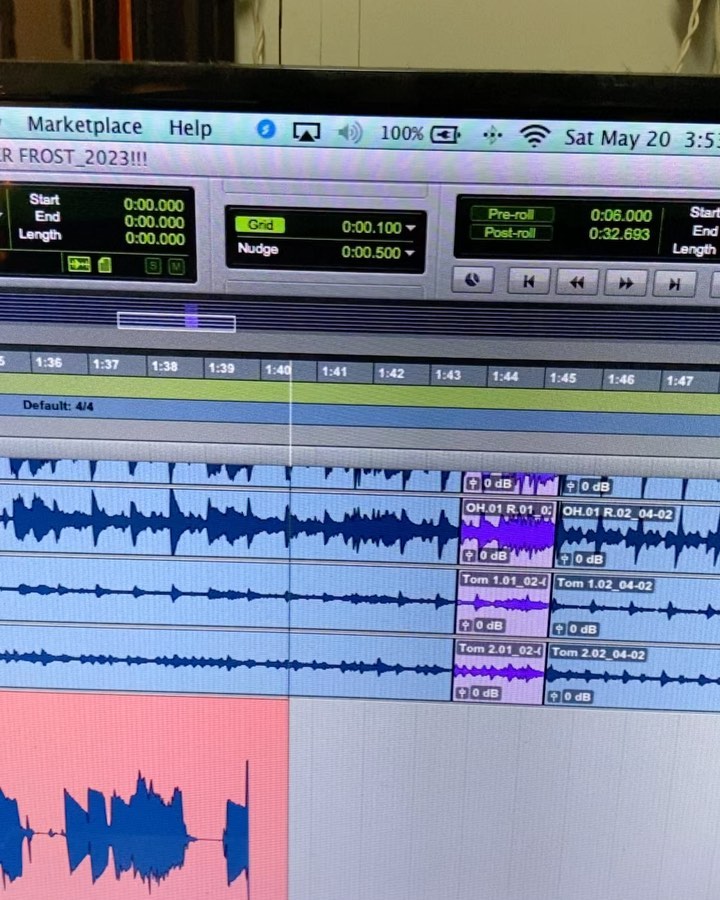Click the 1:40 mark on timeline ruler

278,370
